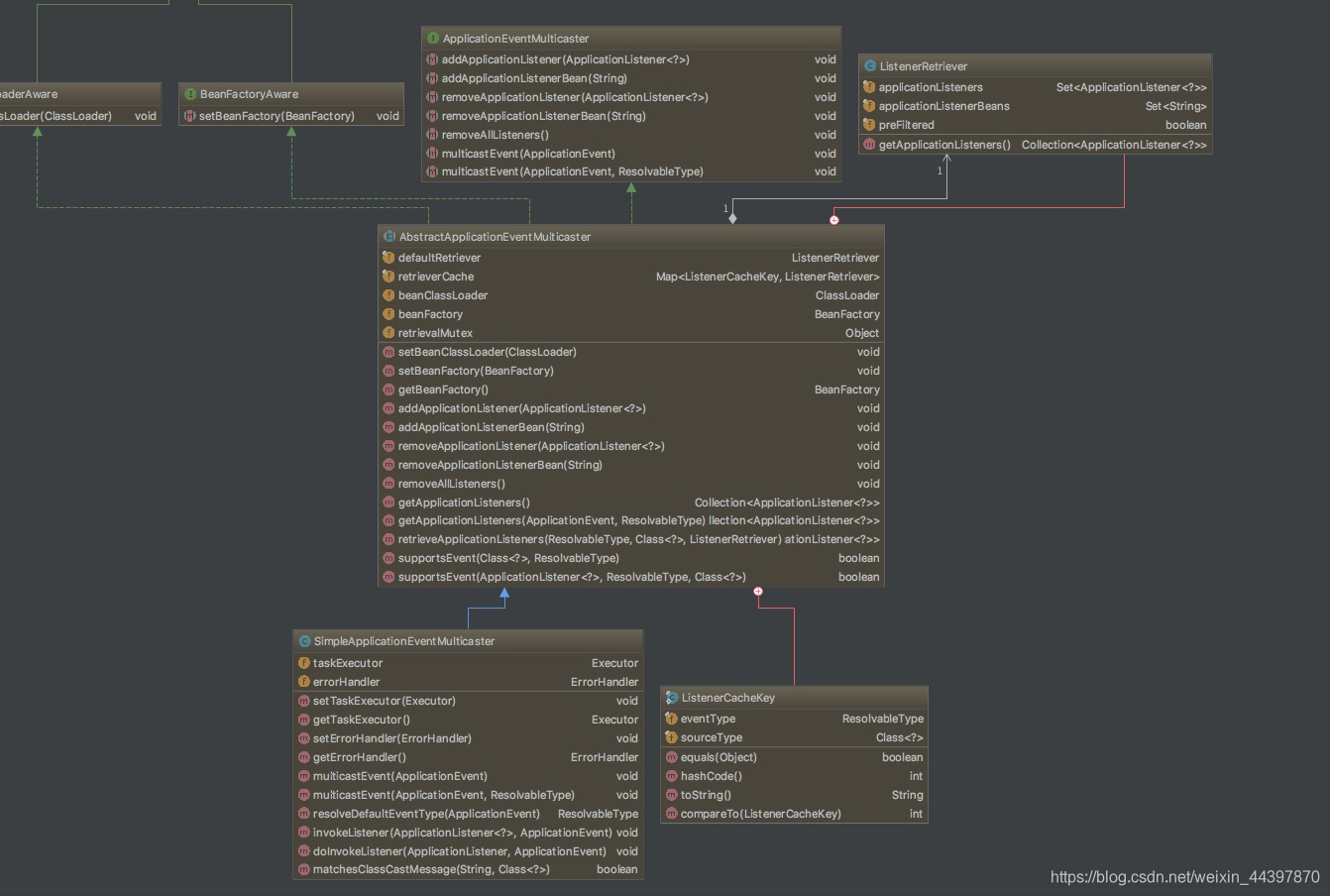Image resolution: width=1330 pixels, height=896 pixels.
Task: Click getErrorHandler() method row
Action: pos(468,757)
